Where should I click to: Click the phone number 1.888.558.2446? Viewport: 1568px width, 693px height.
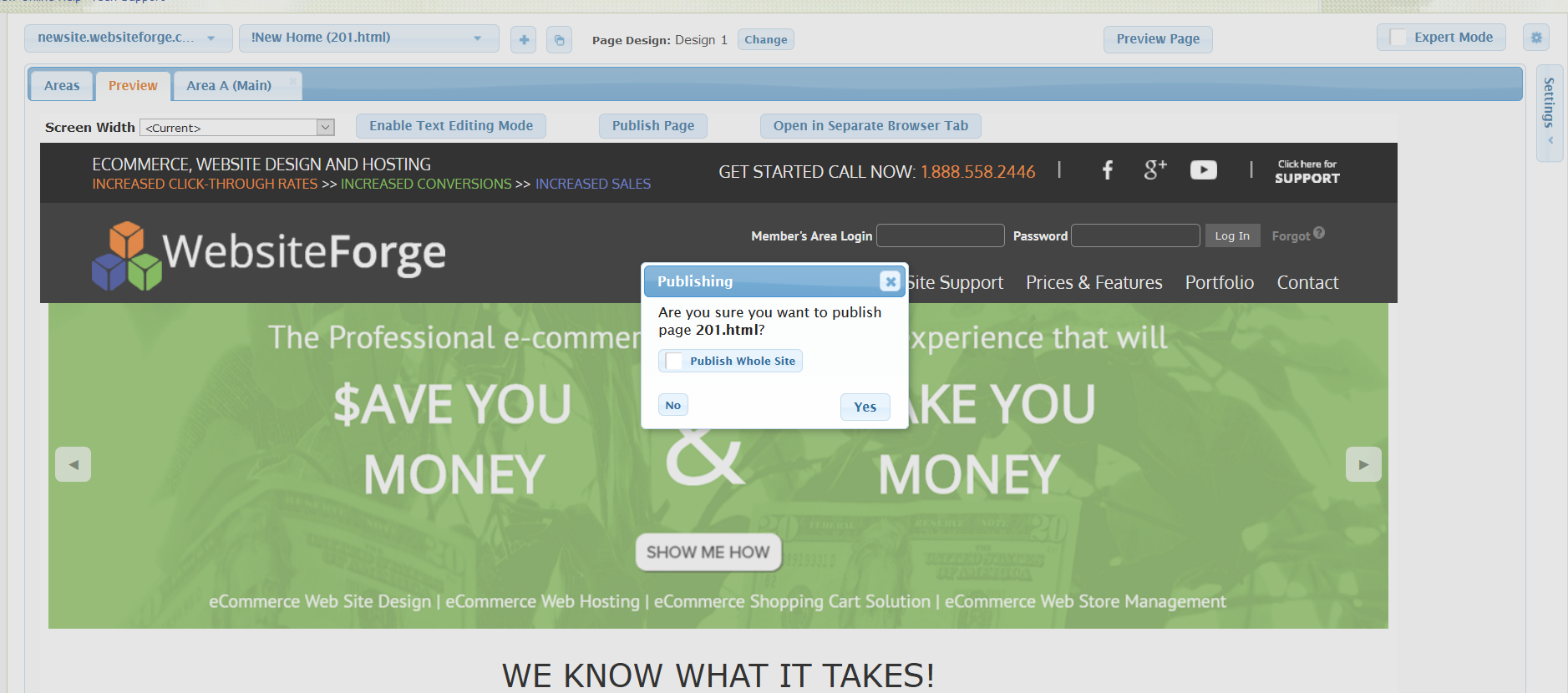click(x=978, y=172)
